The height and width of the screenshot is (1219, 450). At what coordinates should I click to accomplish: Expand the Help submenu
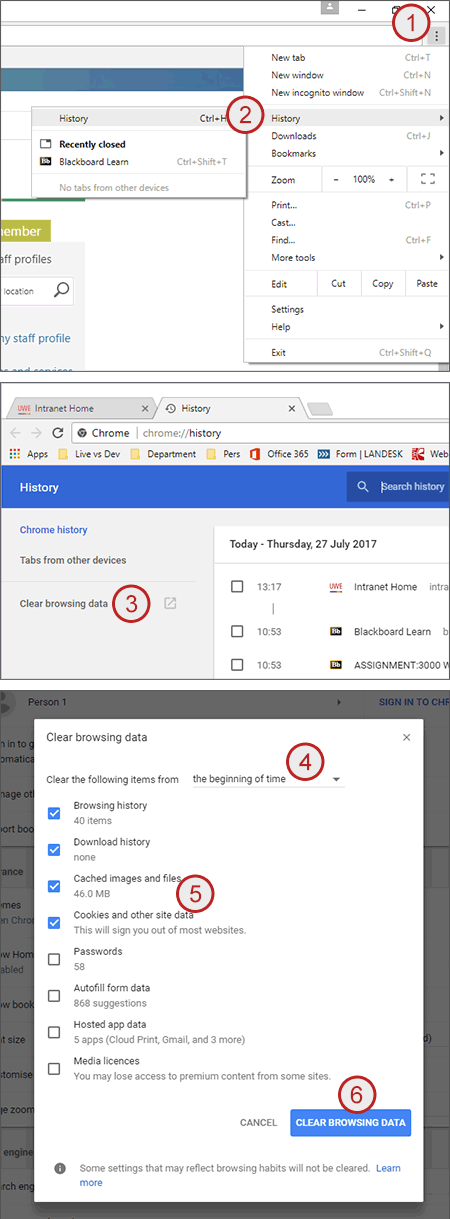click(347, 327)
